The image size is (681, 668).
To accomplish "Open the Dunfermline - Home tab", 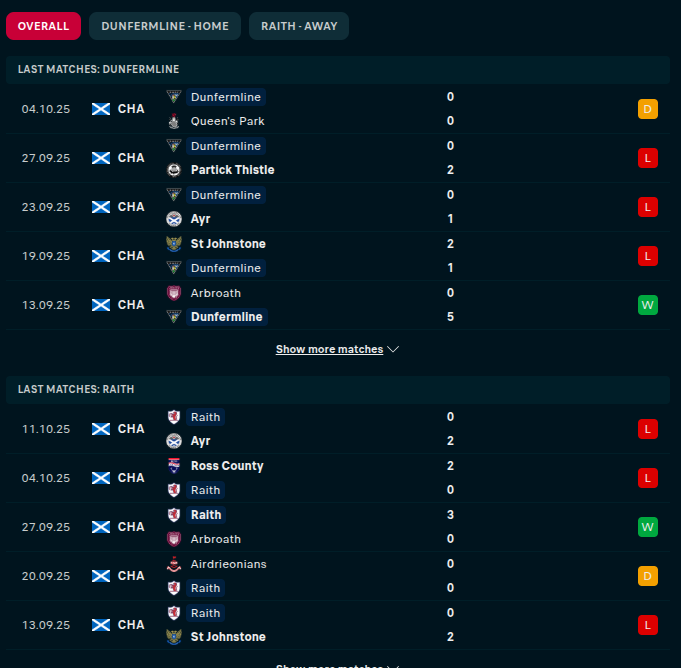I will [x=165, y=26].
